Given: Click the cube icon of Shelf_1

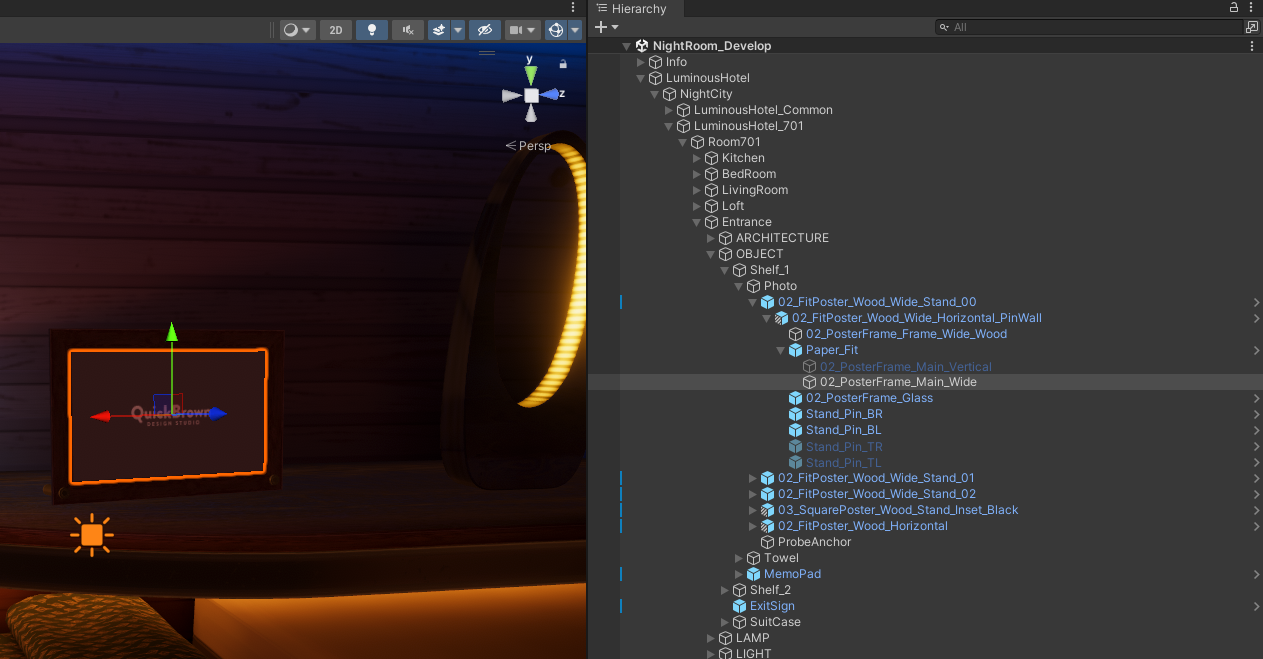Looking at the screenshot, I should (740, 270).
